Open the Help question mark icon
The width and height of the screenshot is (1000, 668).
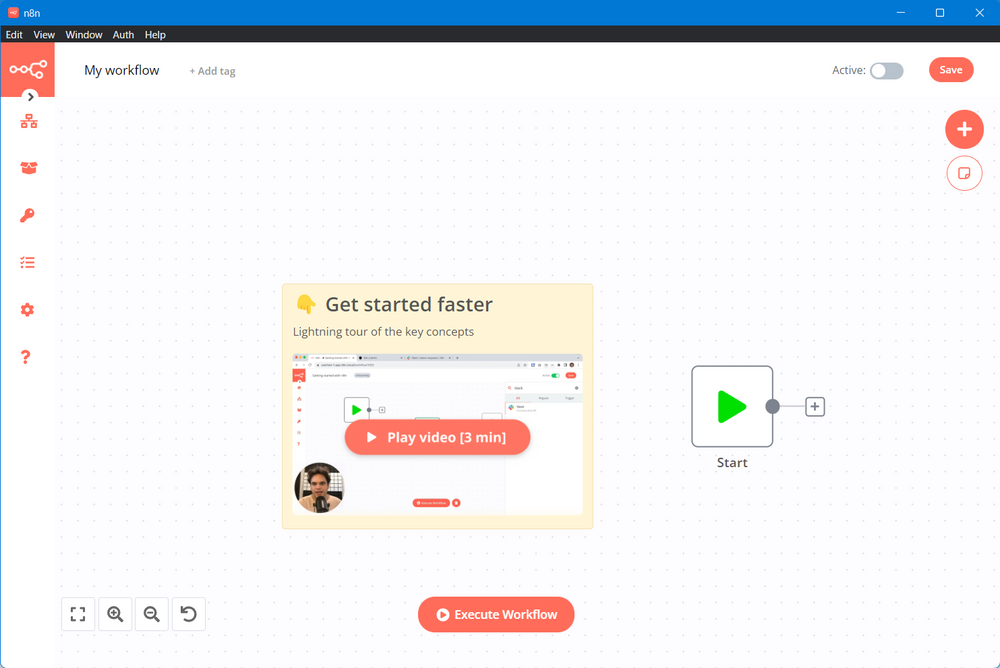click(27, 357)
